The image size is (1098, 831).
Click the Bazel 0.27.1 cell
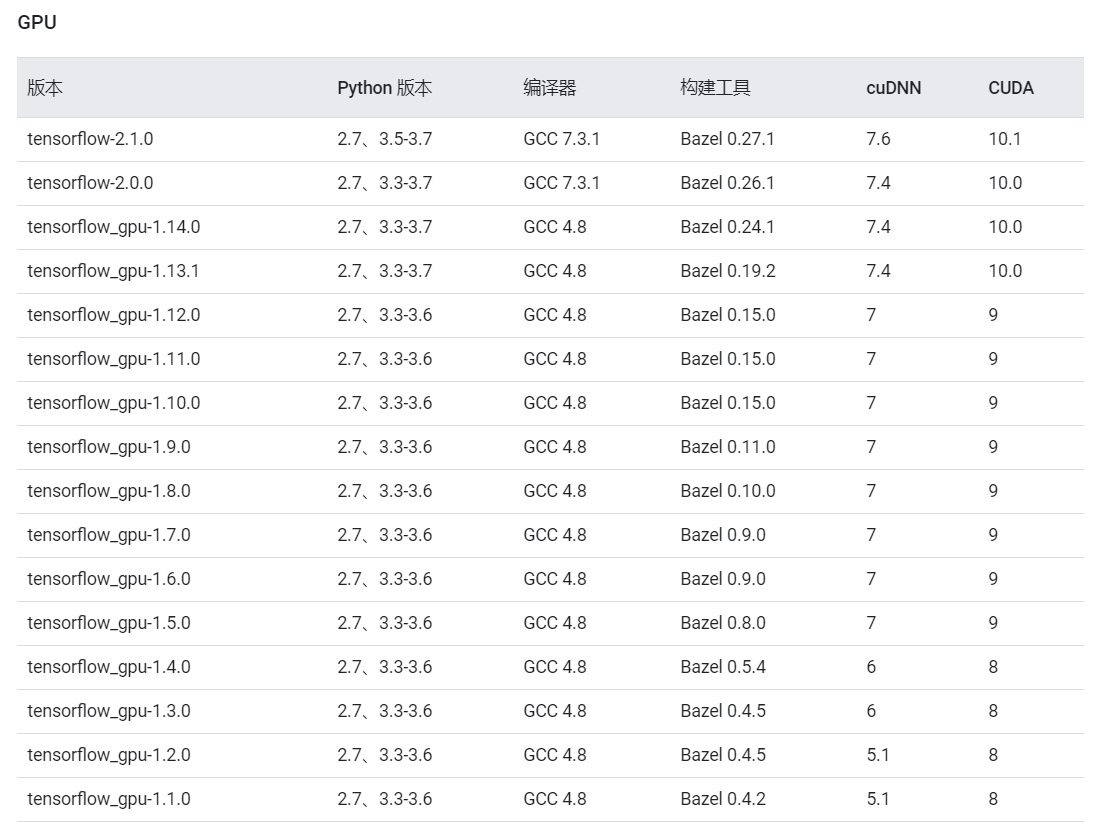pos(728,139)
